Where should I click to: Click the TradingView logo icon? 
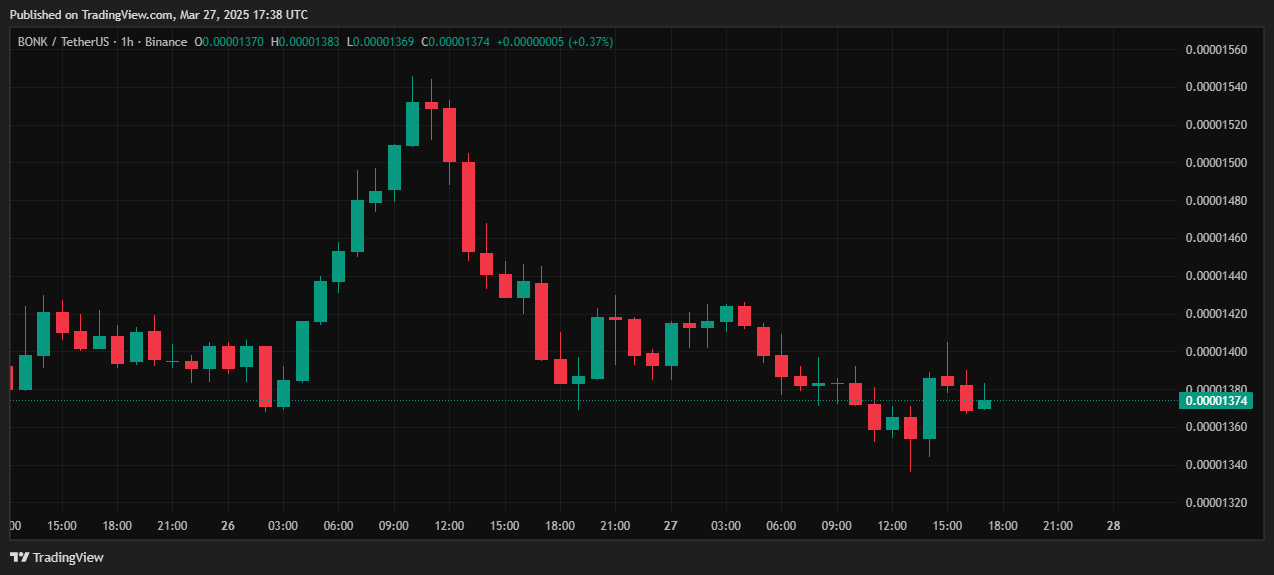(19, 557)
